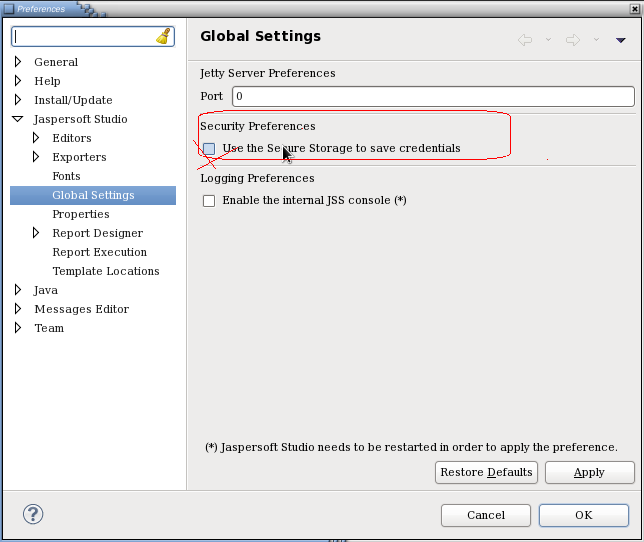Select General preferences category

[x=56, y=62]
